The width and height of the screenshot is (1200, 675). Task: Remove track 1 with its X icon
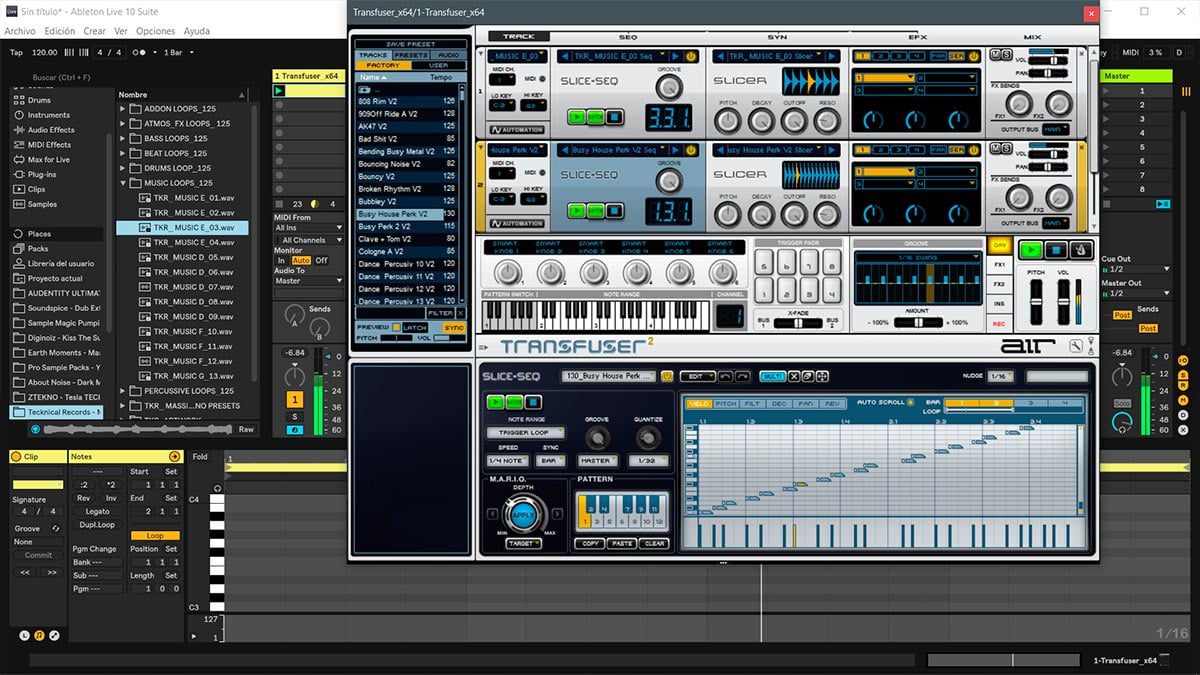coord(1080,54)
